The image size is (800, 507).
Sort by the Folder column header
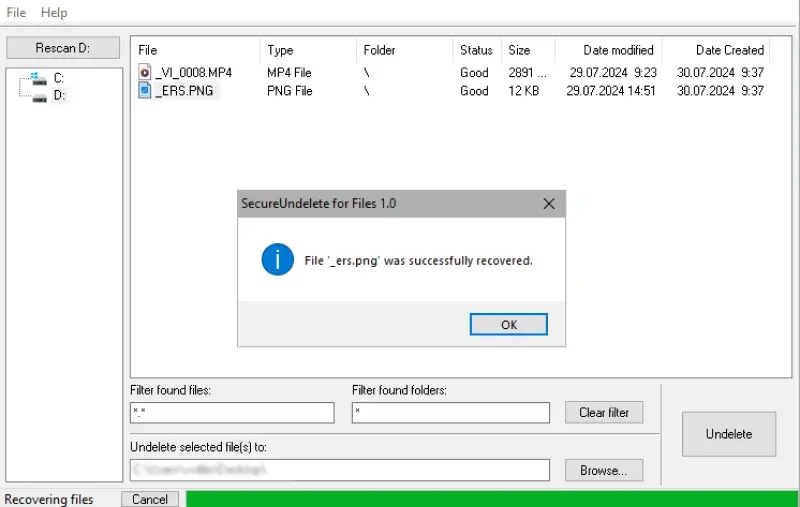[x=379, y=50]
